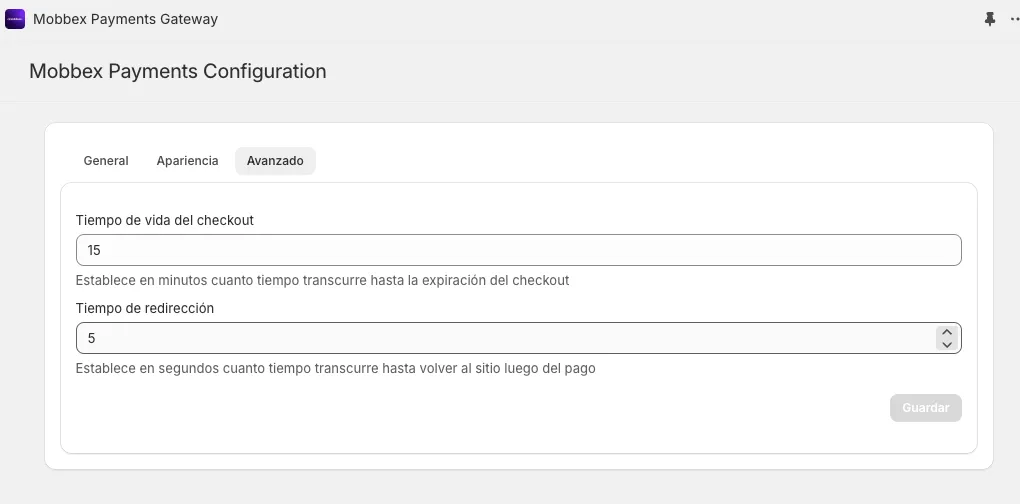This screenshot has width=1020, height=504.
Task: Click help text about checkout expiración minutes
Action: 323,280
